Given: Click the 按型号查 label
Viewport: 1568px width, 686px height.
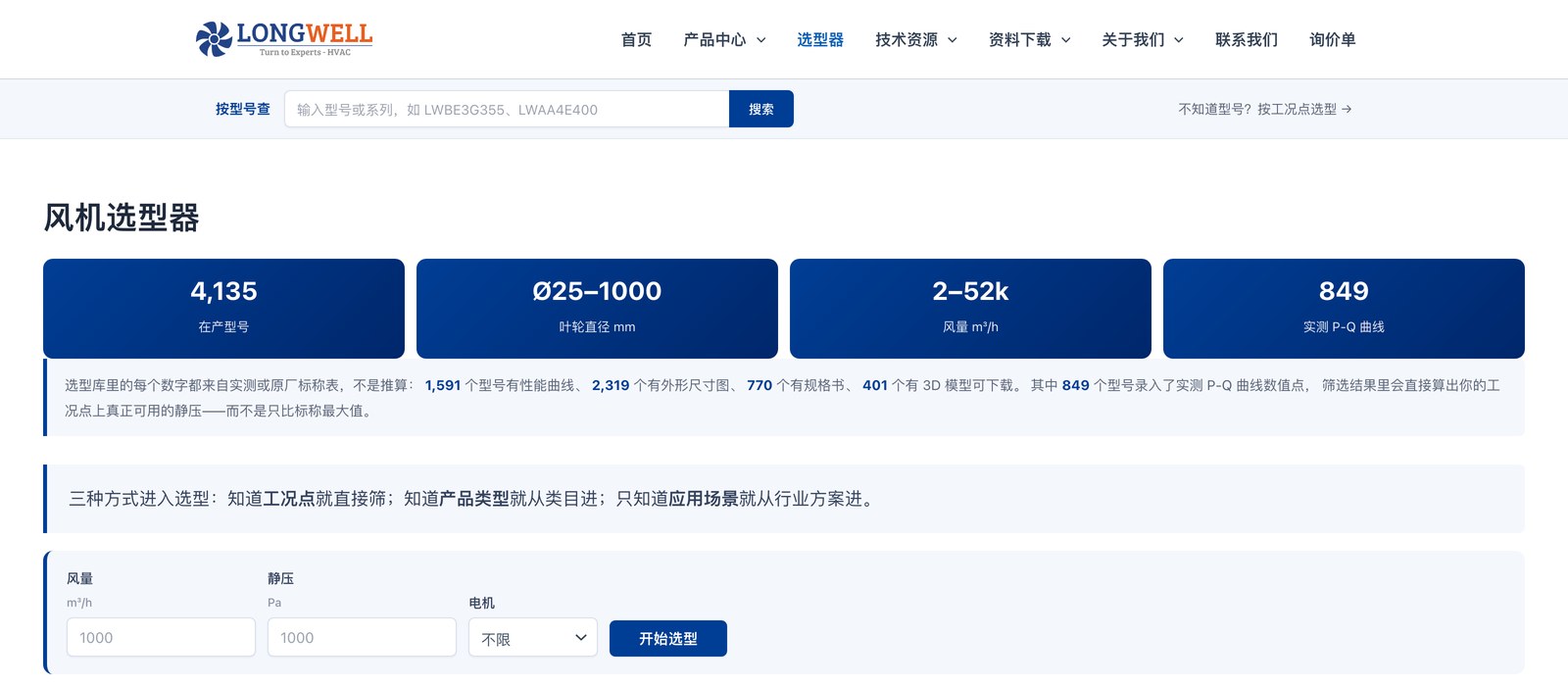Looking at the screenshot, I should pos(243,109).
